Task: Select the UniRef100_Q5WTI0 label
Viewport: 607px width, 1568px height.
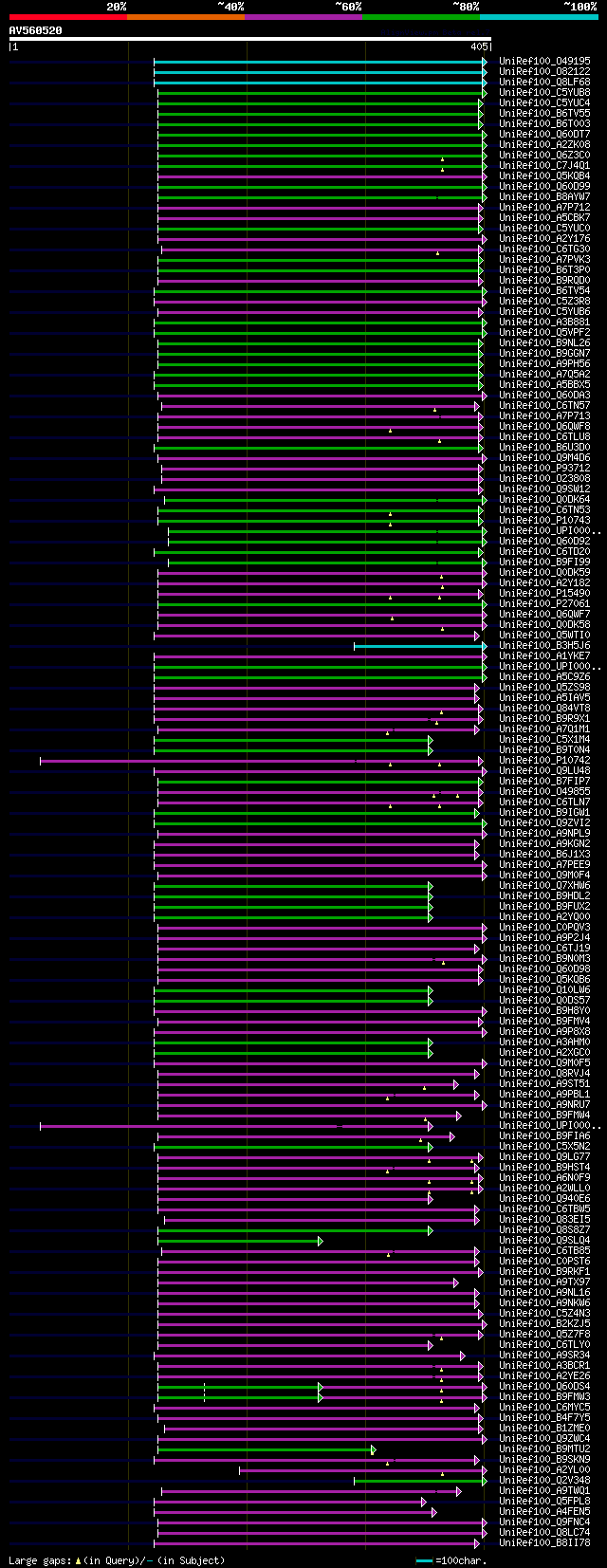Action: tap(544, 636)
